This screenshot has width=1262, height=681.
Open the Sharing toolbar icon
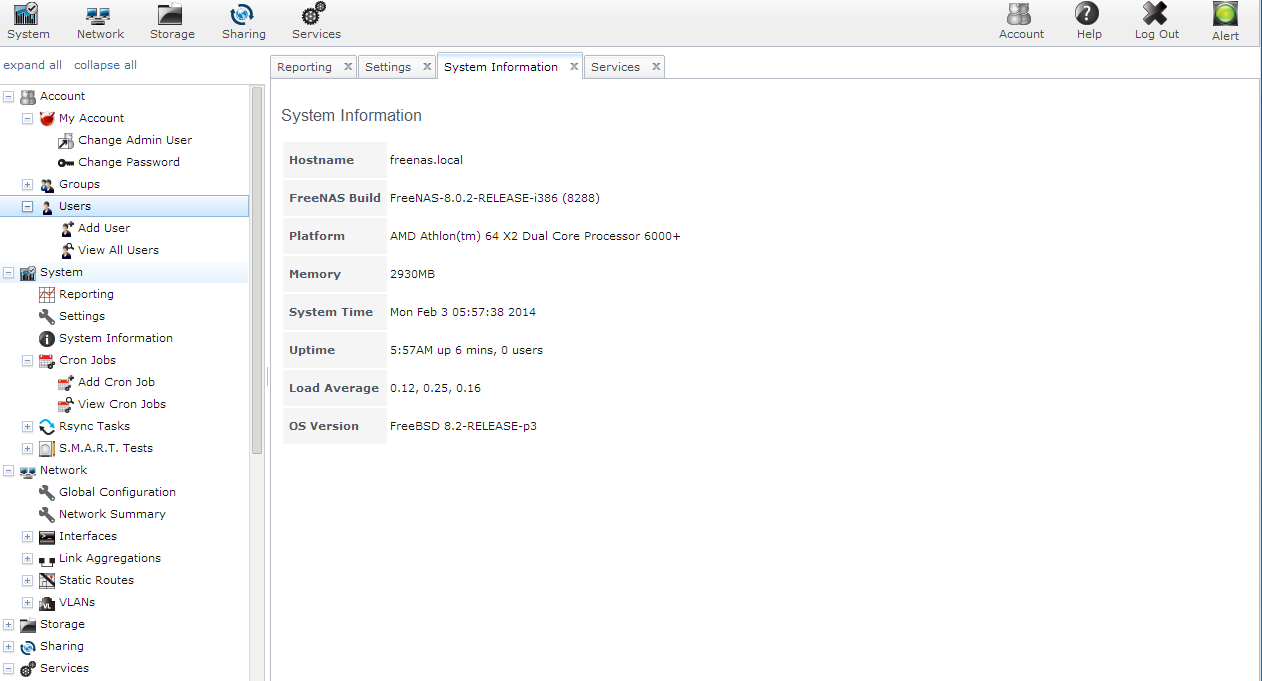coord(242,15)
